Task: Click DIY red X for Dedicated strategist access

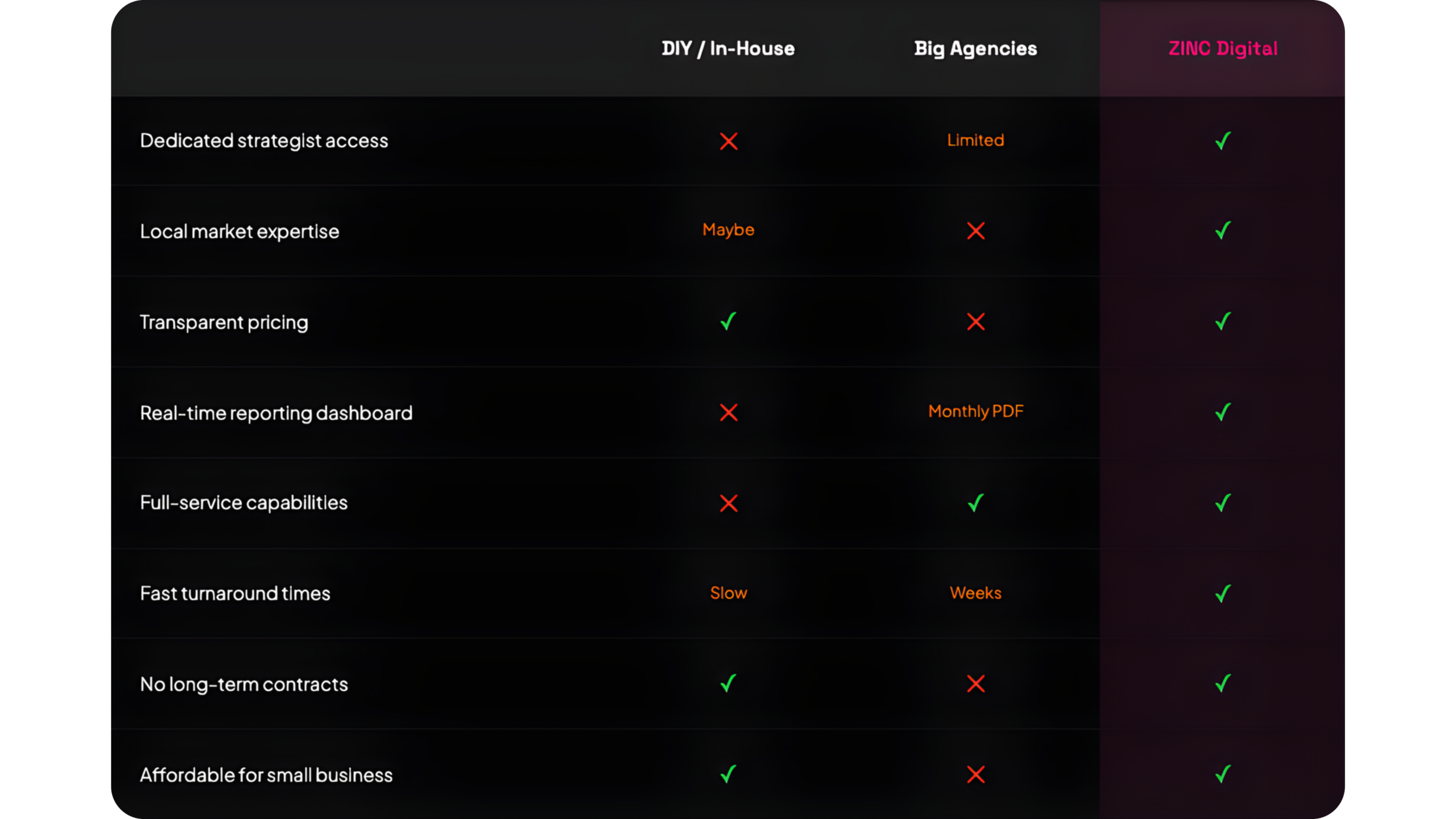Action: pos(729,141)
